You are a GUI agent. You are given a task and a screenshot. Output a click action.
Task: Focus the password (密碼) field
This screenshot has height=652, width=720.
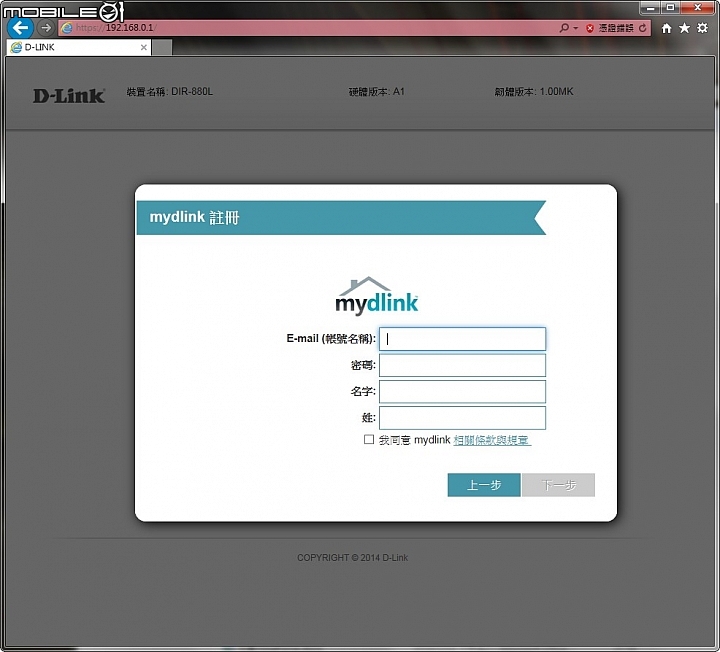pyautogui.click(x=462, y=365)
